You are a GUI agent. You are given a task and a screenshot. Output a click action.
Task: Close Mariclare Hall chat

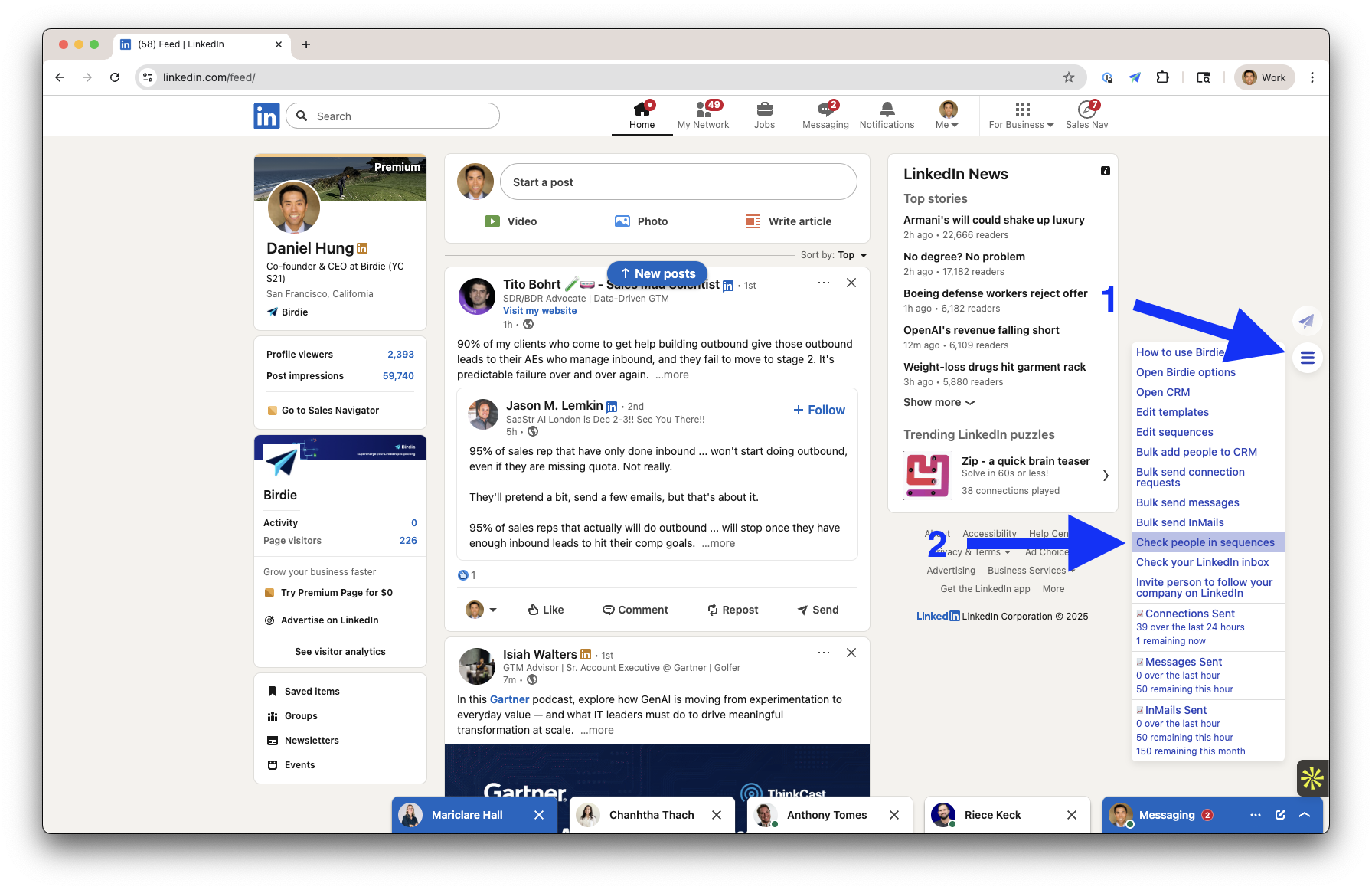539,815
